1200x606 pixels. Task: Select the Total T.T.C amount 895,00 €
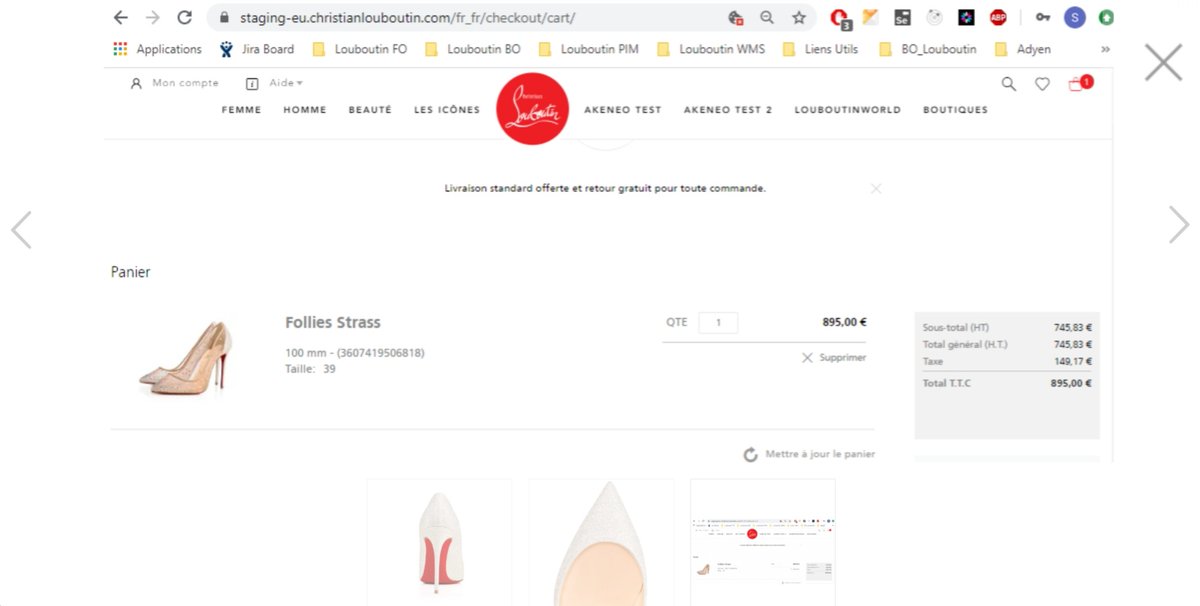pos(1071,383)
